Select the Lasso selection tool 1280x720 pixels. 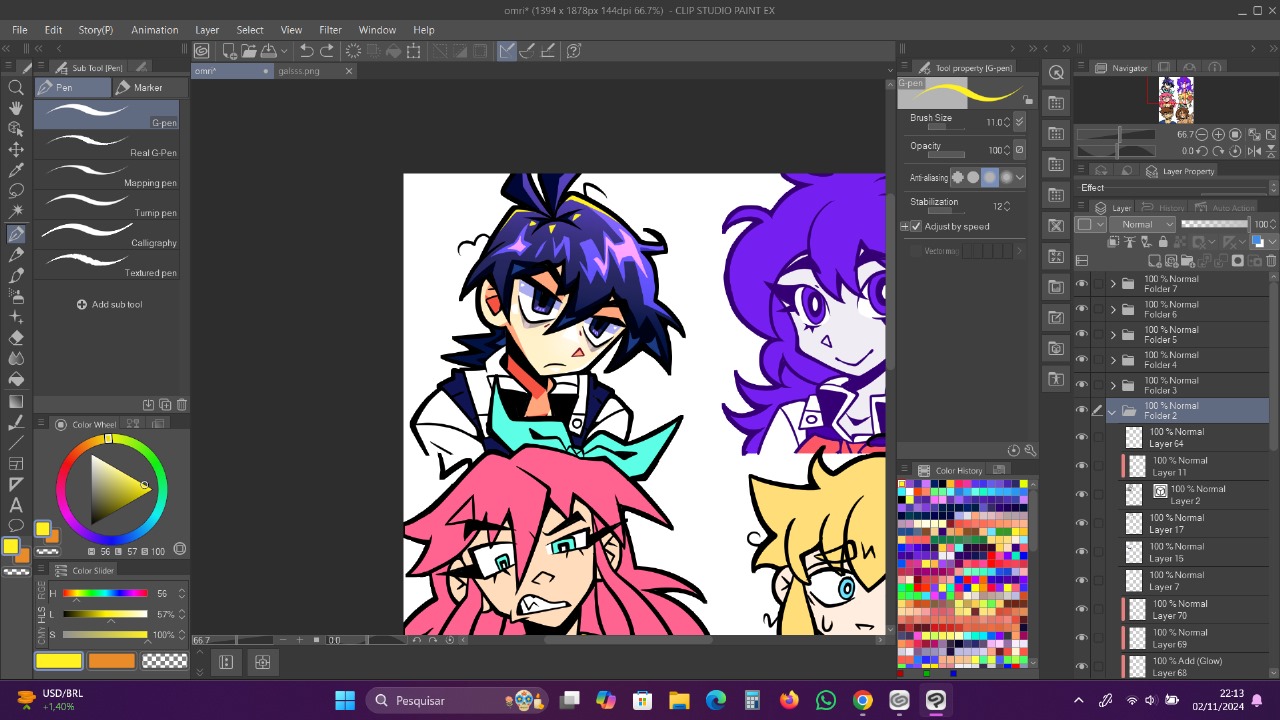[x=16, y=191]
